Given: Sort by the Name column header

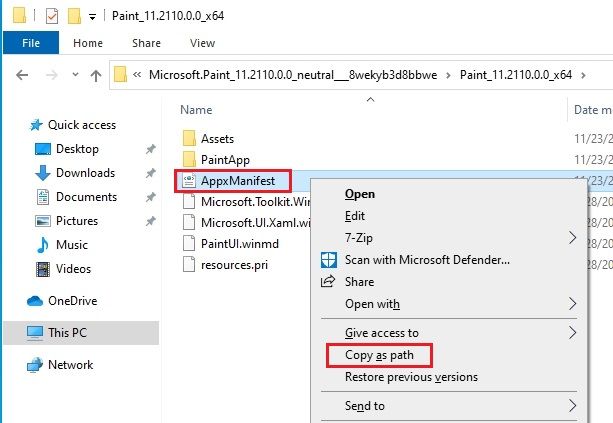Looking at the screenshot, I should (x=196, y=110).
